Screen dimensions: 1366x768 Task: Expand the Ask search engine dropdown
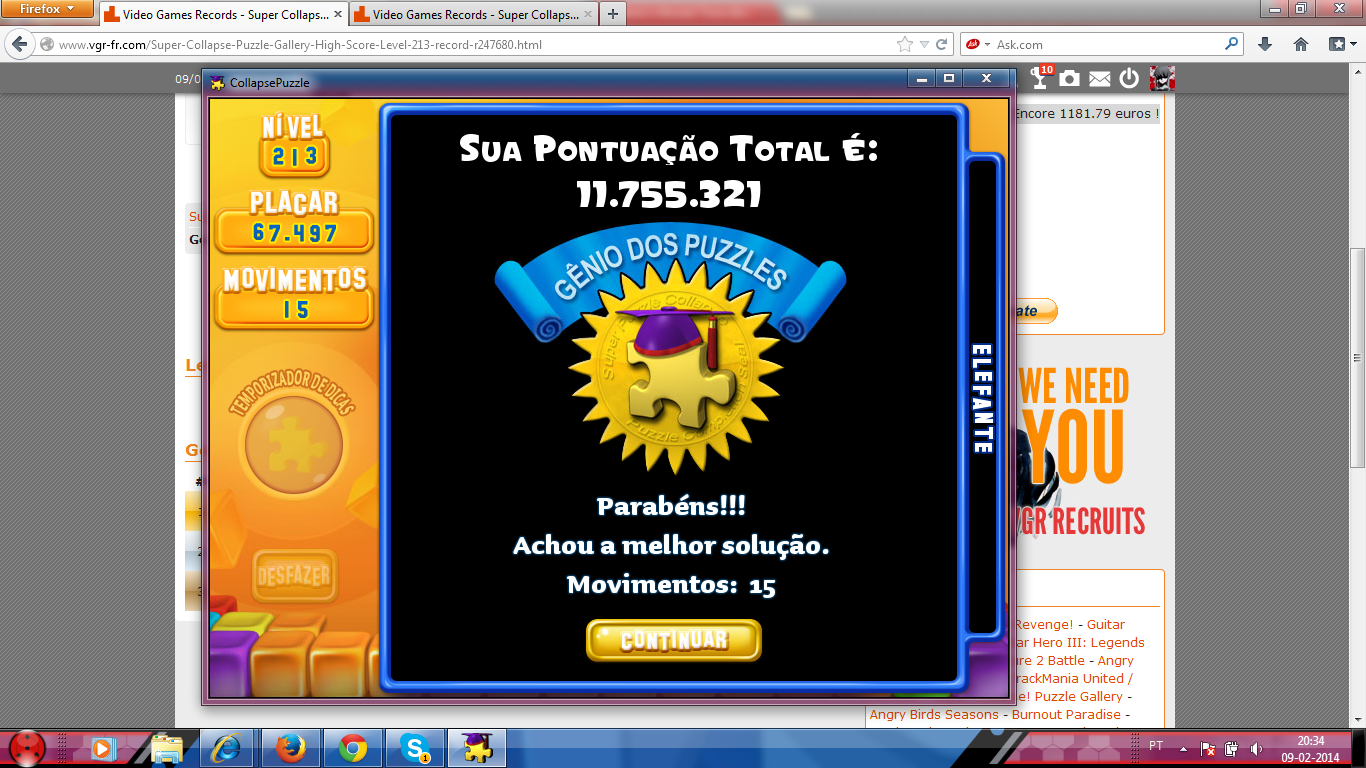tap(987, 45)
